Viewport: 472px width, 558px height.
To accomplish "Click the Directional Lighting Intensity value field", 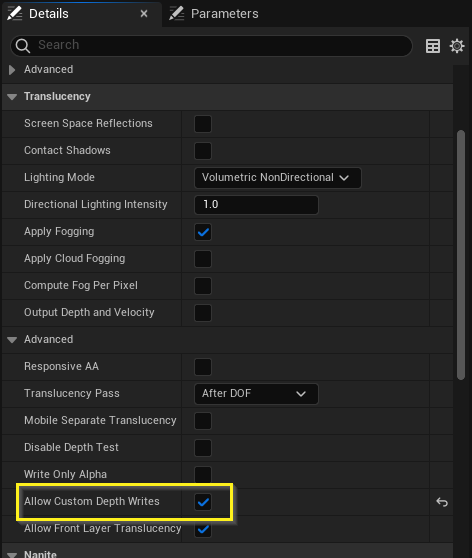I will tap(256, 205).
